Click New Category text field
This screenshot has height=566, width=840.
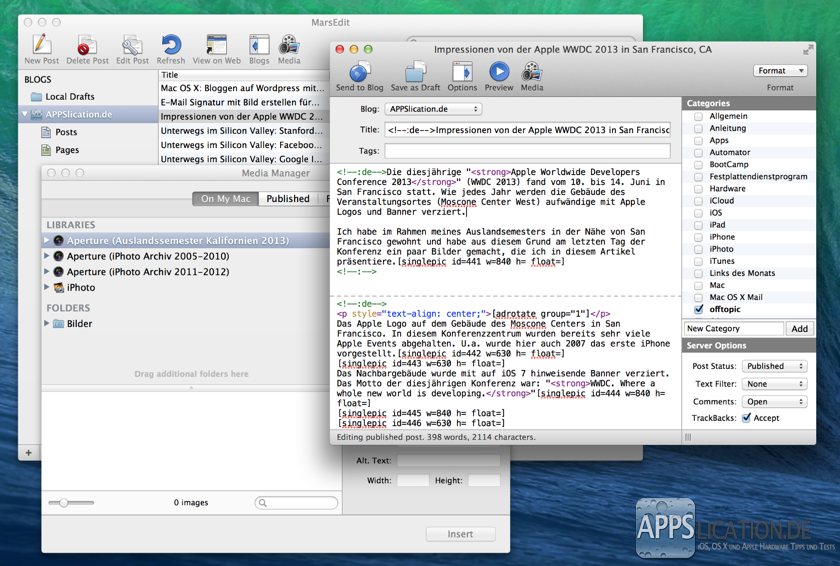click(x=733, y=329)
